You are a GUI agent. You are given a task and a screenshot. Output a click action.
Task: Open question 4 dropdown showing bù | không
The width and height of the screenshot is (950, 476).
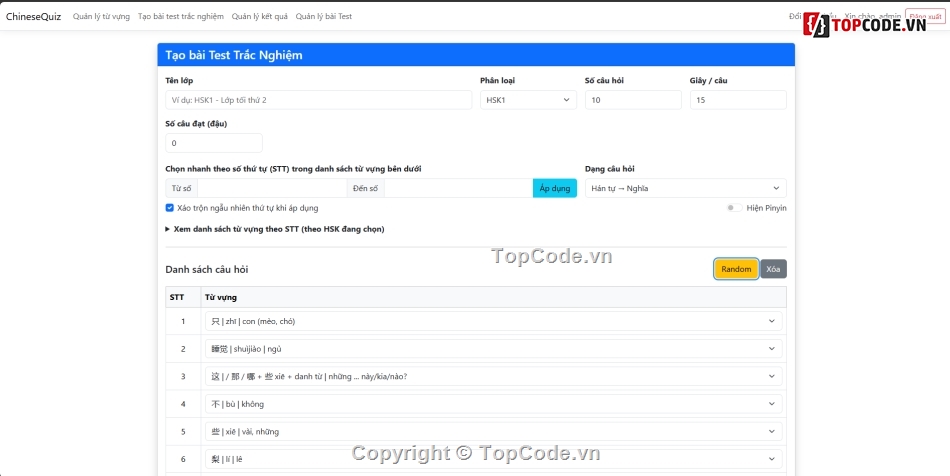(x=494, y=404)
